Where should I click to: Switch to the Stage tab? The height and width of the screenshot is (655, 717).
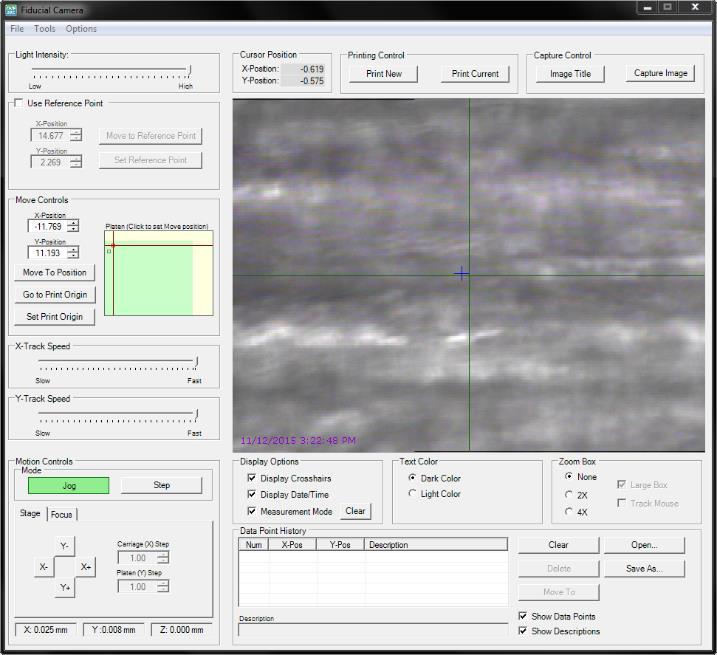click(x=30, y=513)
